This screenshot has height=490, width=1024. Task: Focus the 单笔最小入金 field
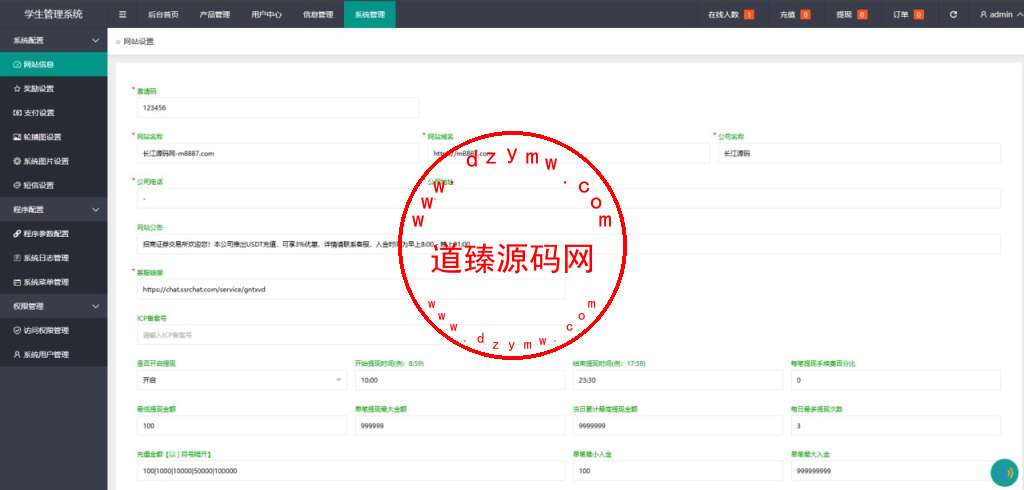pyautogui.click(x=678, y=470)
